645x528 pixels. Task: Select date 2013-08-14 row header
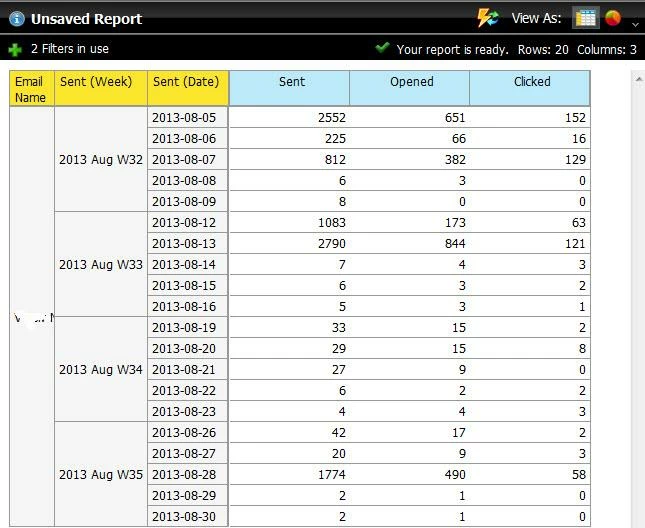[188, 264]
